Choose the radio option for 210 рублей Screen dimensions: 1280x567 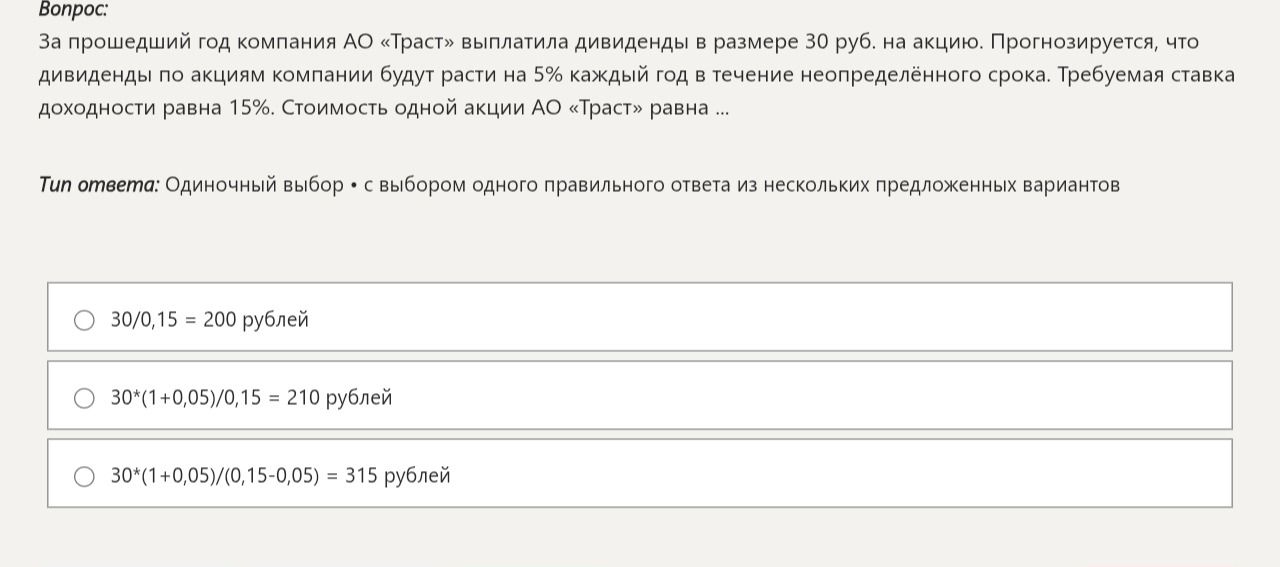click(x=85, y=398)
